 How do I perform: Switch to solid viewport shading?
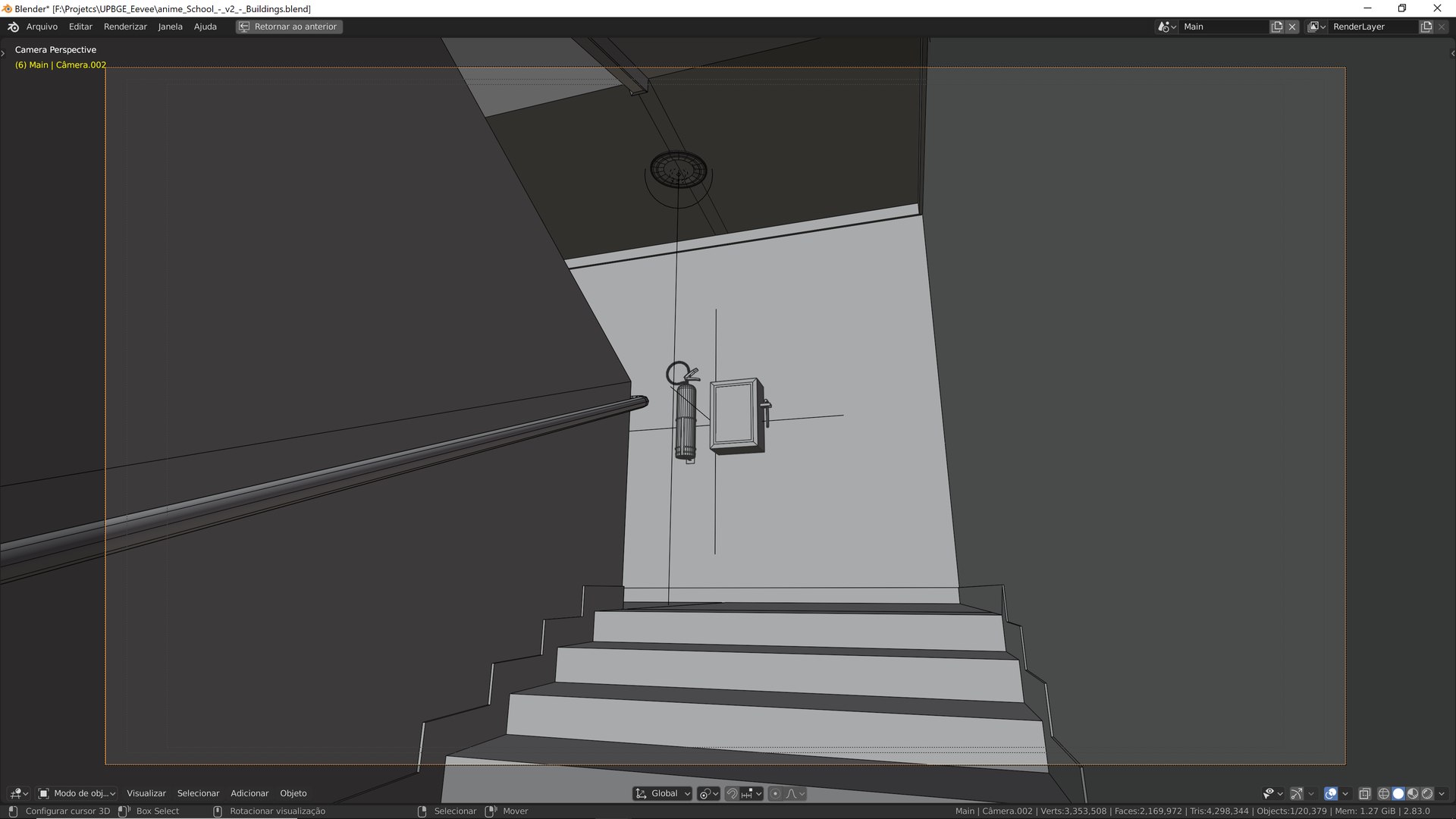coord(1398,793)
